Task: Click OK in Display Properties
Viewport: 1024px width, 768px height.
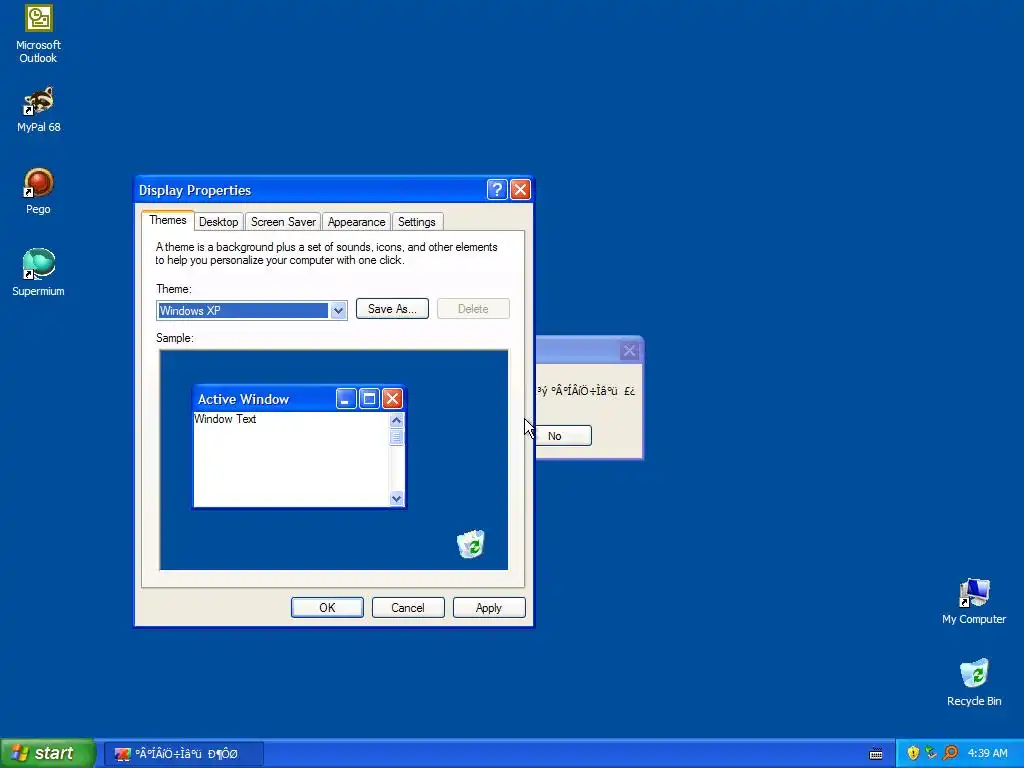Action: point(327,608)
